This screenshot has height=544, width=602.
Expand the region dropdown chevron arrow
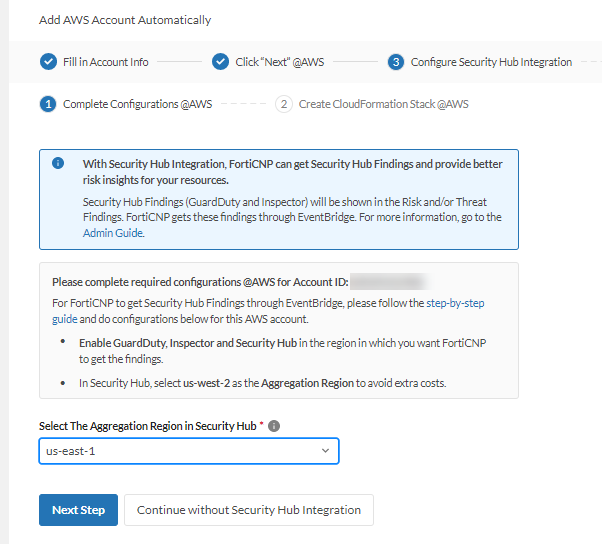(325, 451)
